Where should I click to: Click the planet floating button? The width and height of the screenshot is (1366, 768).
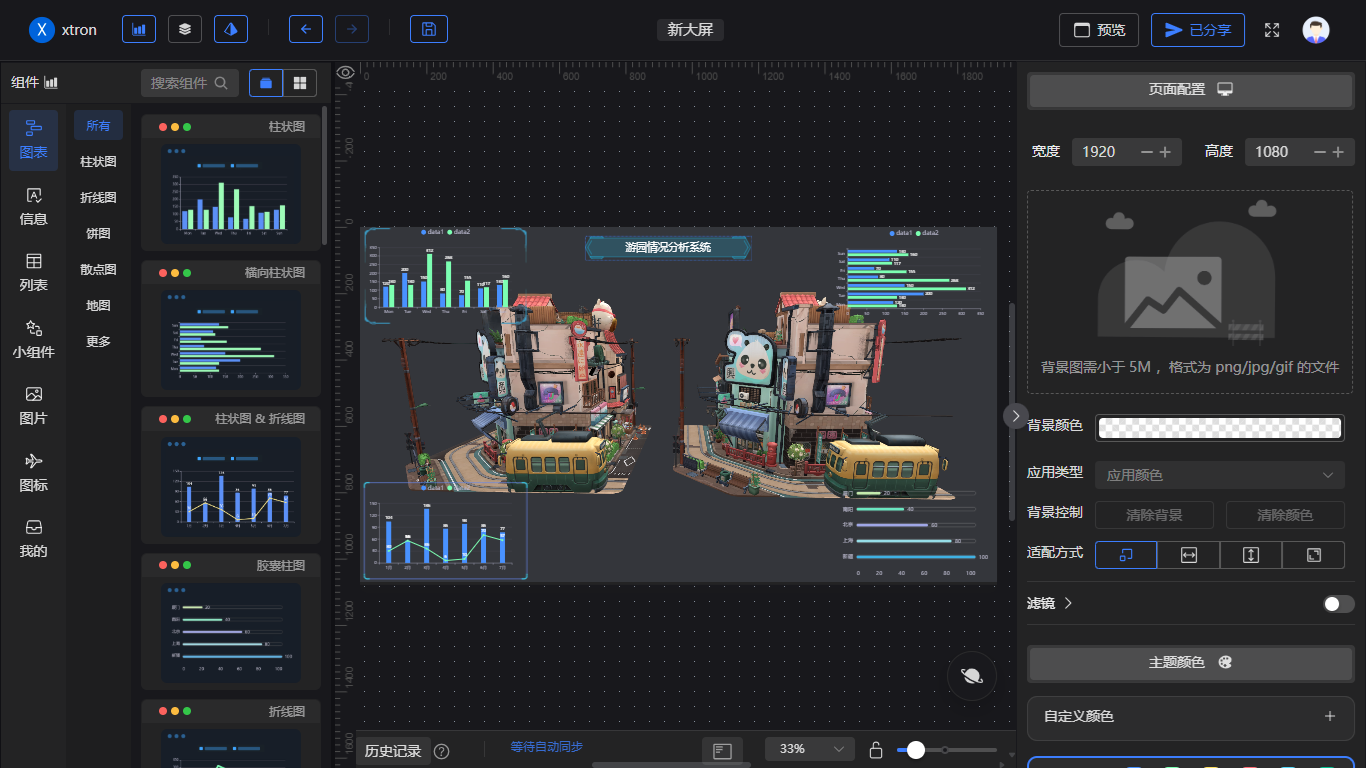pyautogui.click(x=972, y=676)
